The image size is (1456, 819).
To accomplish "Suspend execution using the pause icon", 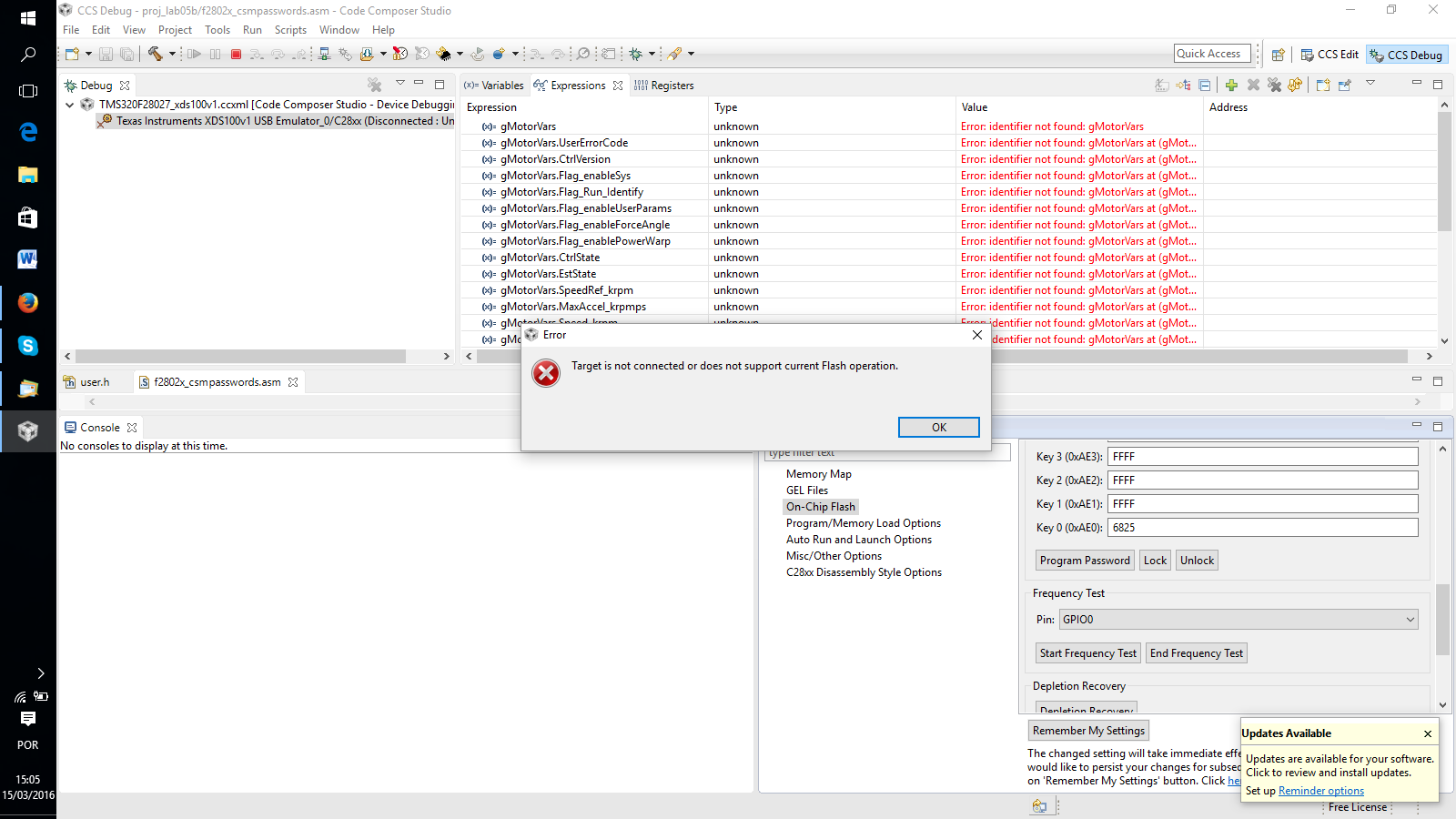I will point(215,55).
